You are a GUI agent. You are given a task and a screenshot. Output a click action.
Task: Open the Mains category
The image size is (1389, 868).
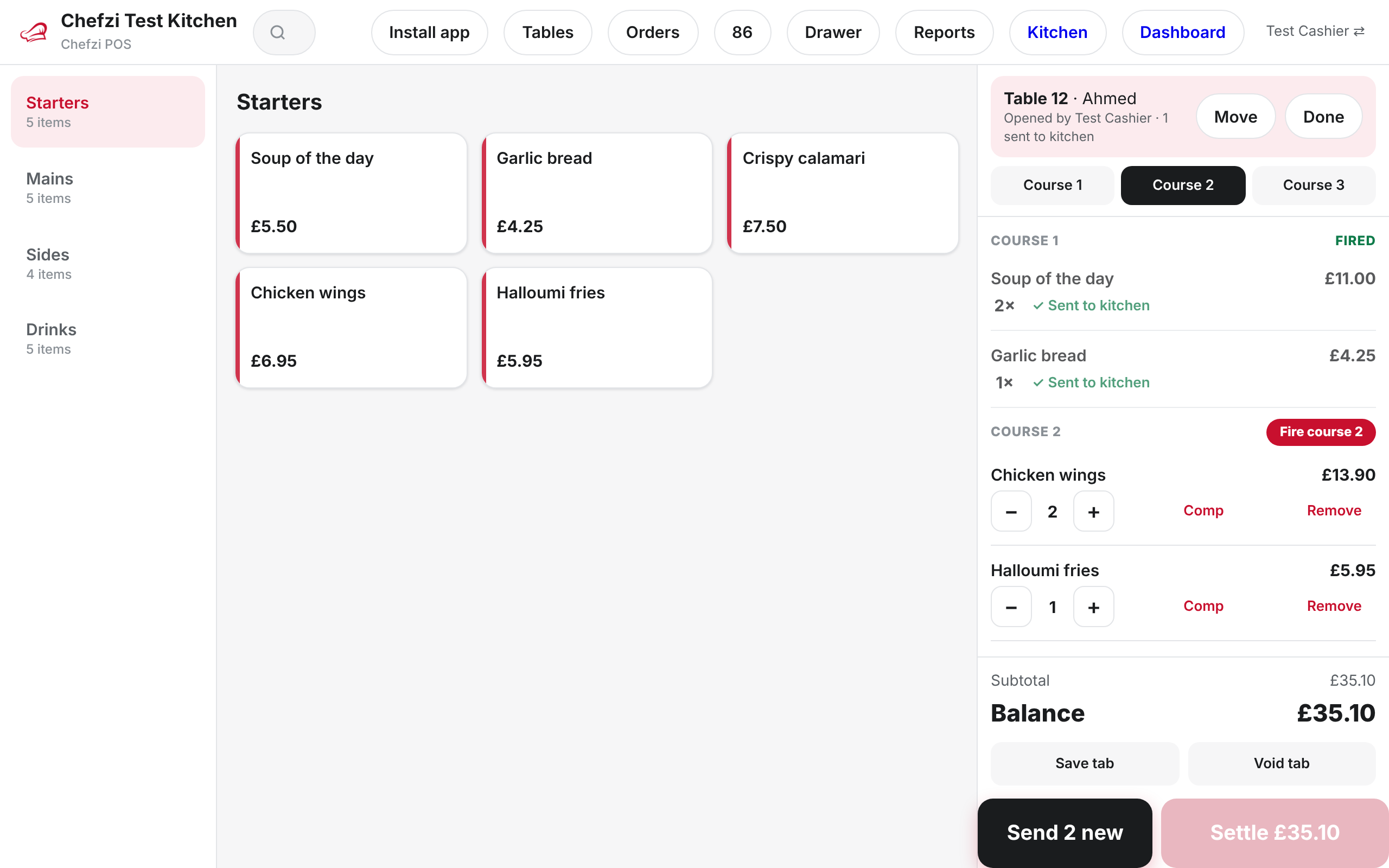tap(108, 187)
